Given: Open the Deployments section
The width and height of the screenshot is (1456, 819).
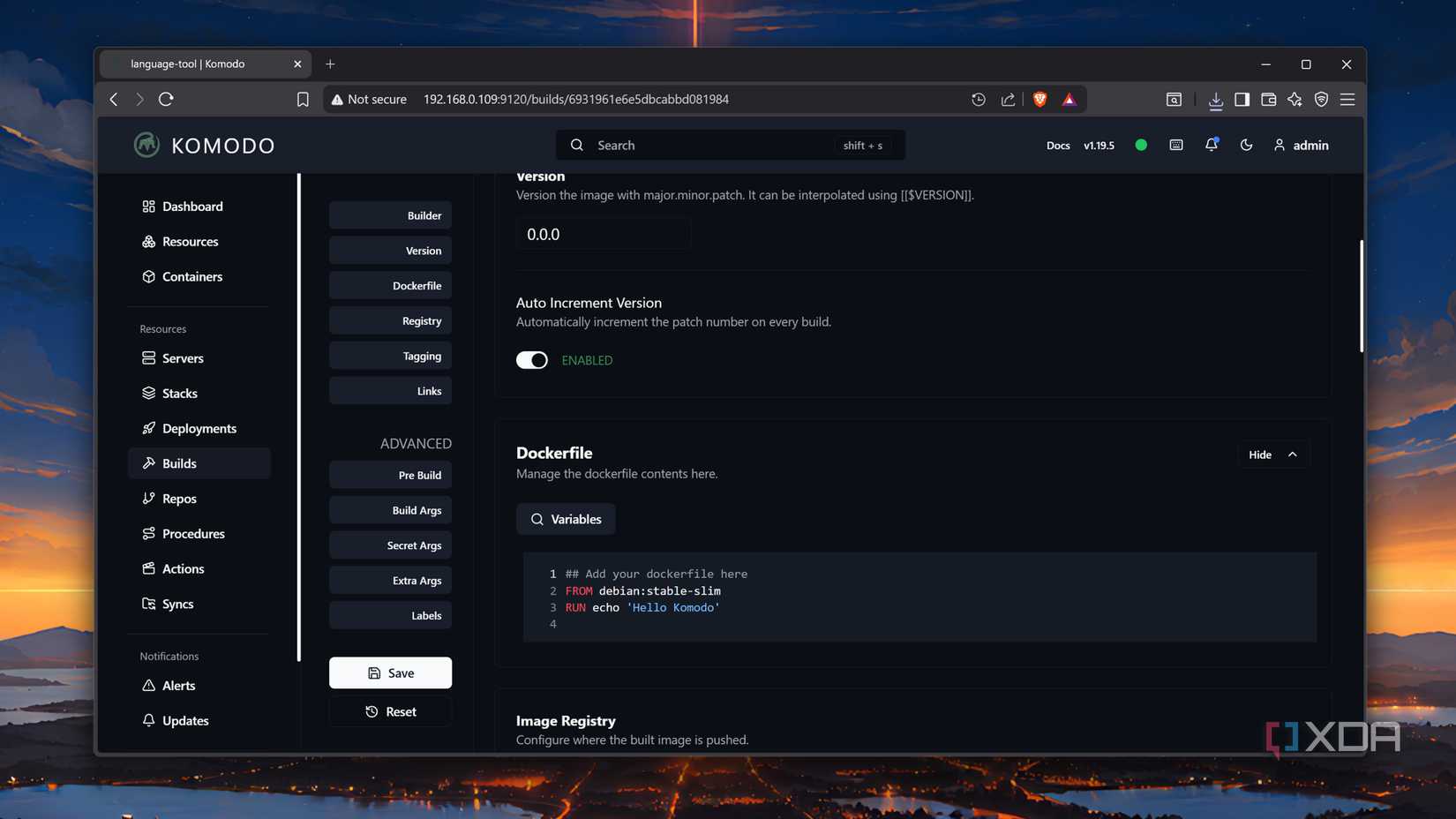Looking at the screenshot, I should [x=199, y=428].
